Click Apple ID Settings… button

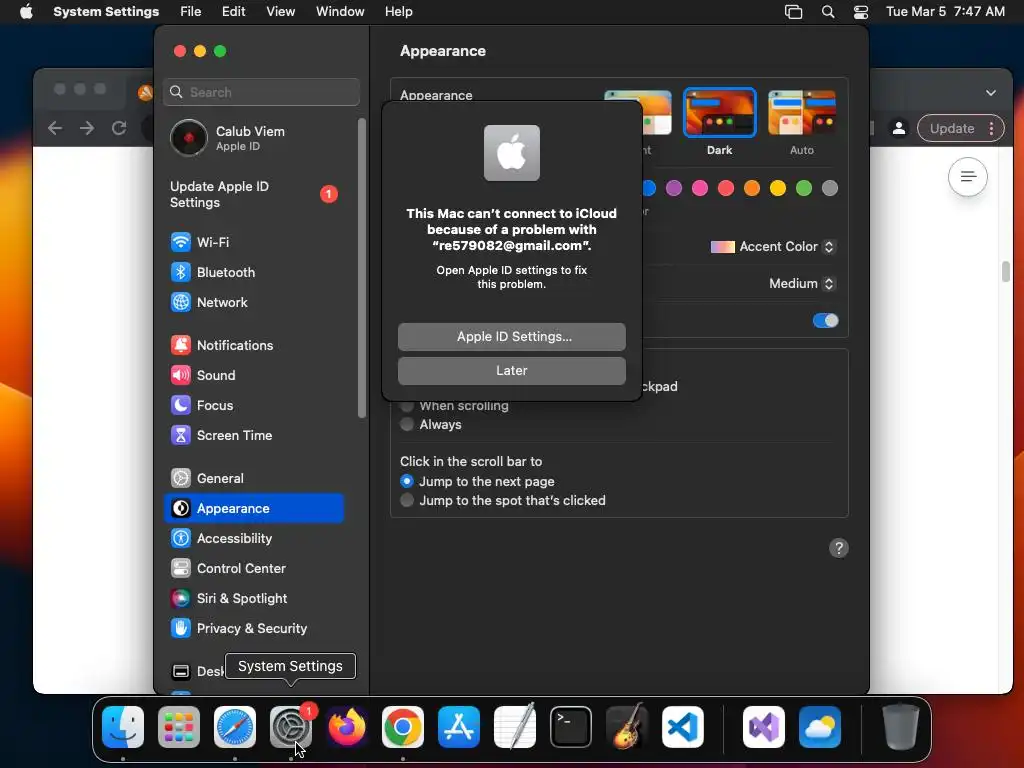512,337
